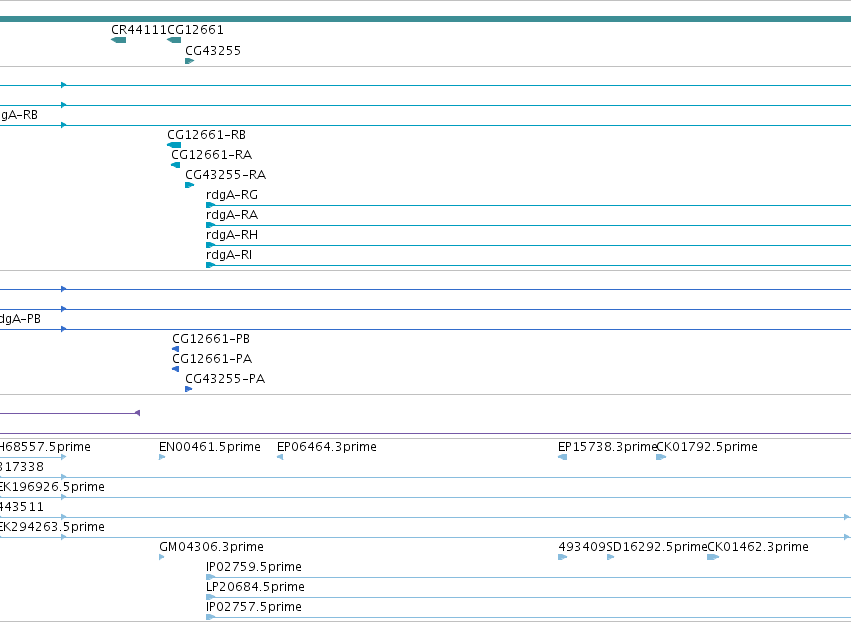Image resolution: width=851 pixels, height=622 pixels.
Task: Click the teal chromosome bar at top
Action: 426,19
